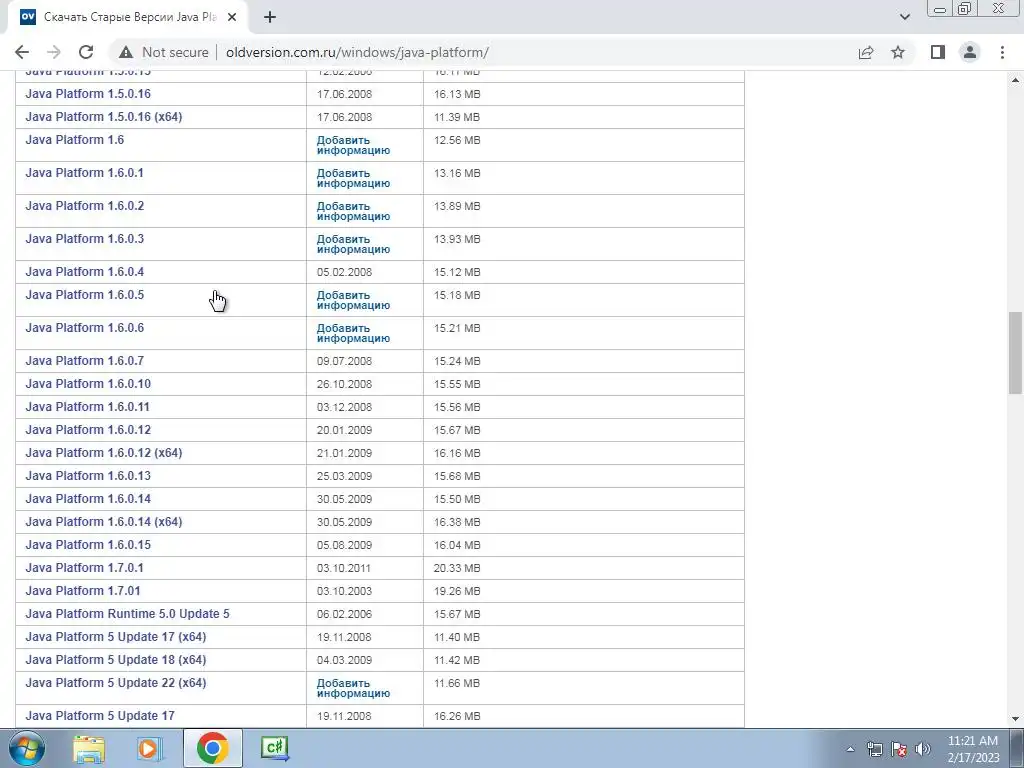Open Java Platform 5 Update 17 (x64)
Image resolution: width=1024 pixels, height=768 pixels.
(x=116, y=637)
